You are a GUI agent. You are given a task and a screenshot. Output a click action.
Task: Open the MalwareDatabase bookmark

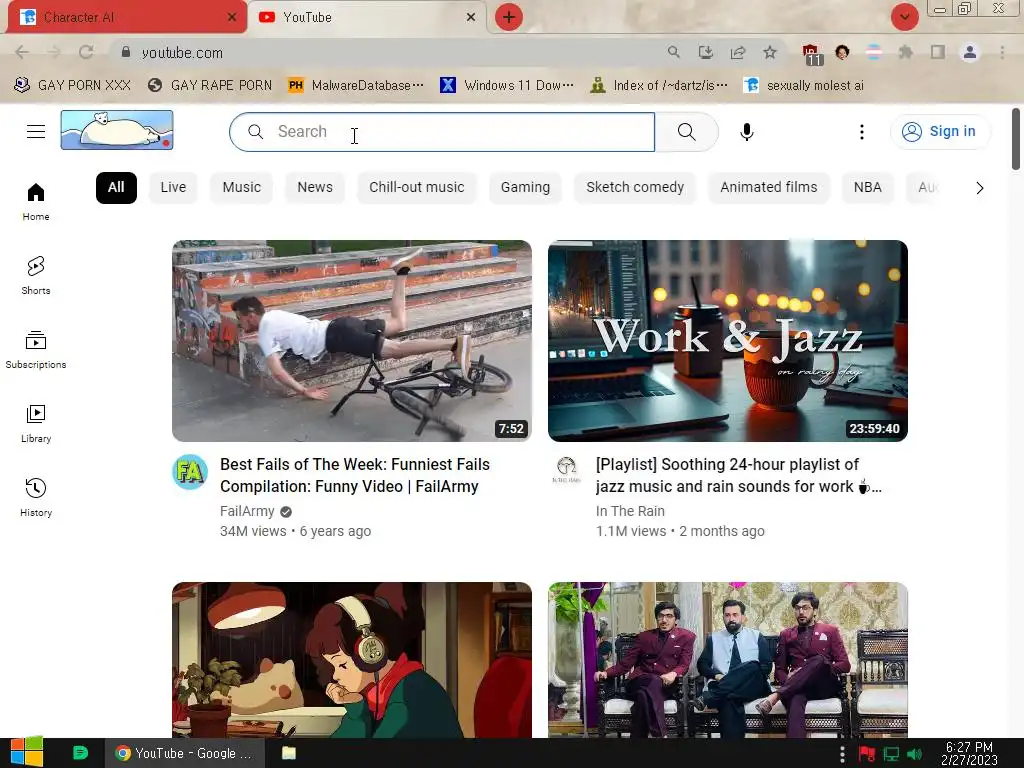357,85
